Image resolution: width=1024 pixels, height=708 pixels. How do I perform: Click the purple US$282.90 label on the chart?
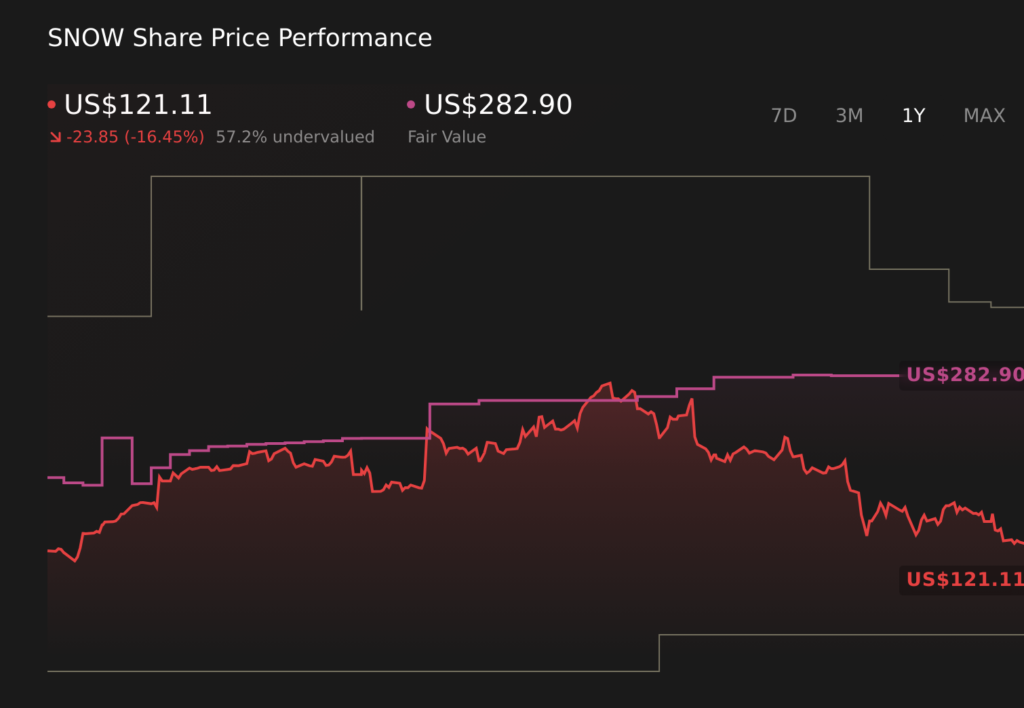(964, 375)
